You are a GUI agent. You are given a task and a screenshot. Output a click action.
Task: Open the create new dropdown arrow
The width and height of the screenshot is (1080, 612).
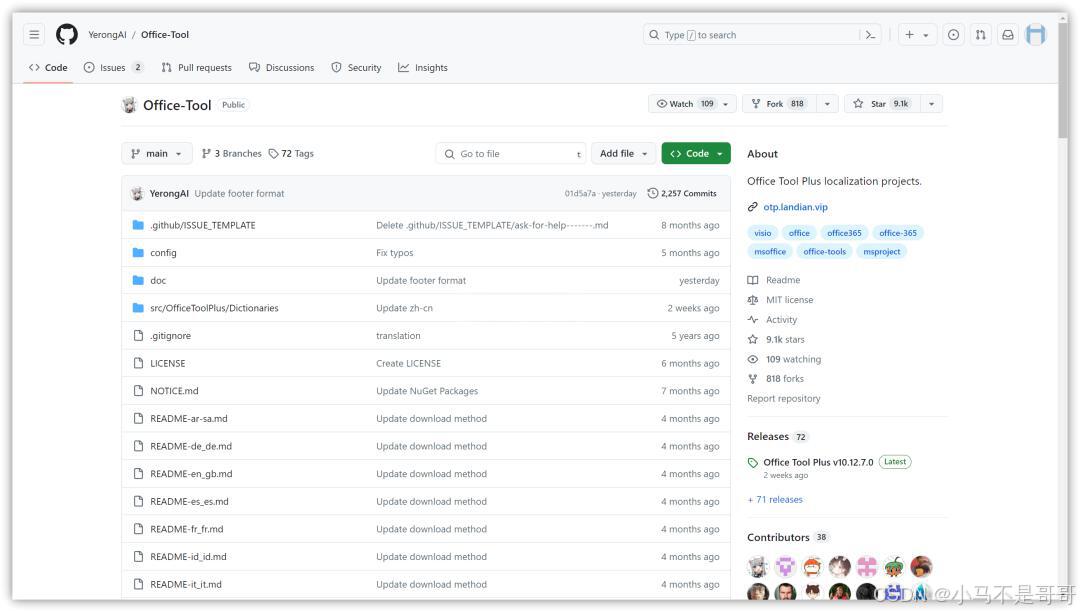(x=926, y=35)
